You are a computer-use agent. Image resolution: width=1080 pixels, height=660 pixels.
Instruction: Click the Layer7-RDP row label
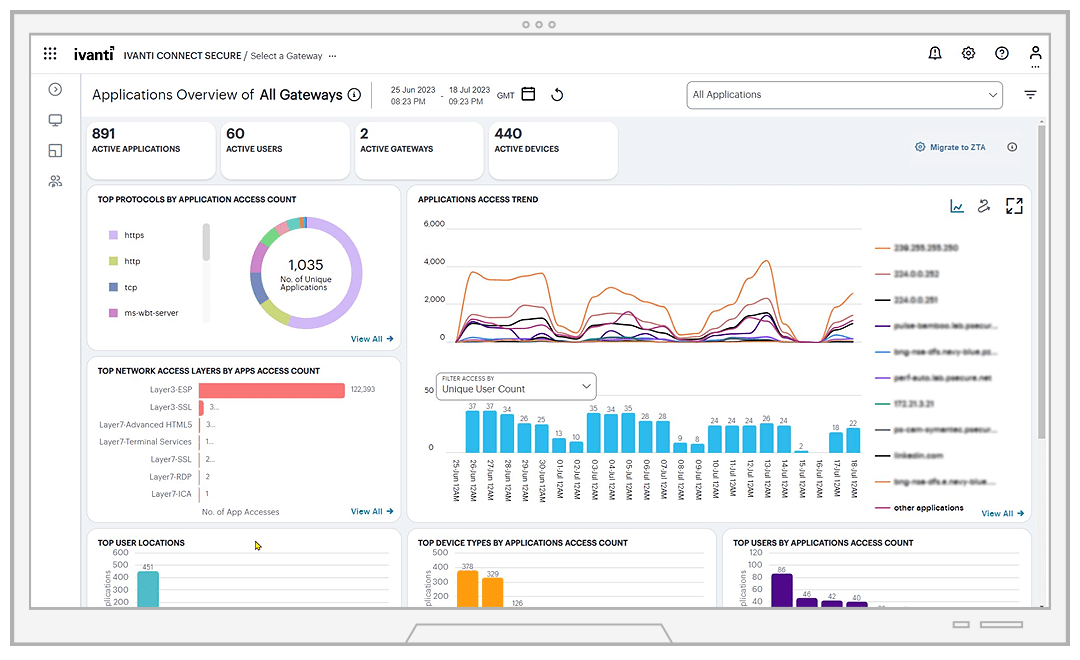click(170, 477)
